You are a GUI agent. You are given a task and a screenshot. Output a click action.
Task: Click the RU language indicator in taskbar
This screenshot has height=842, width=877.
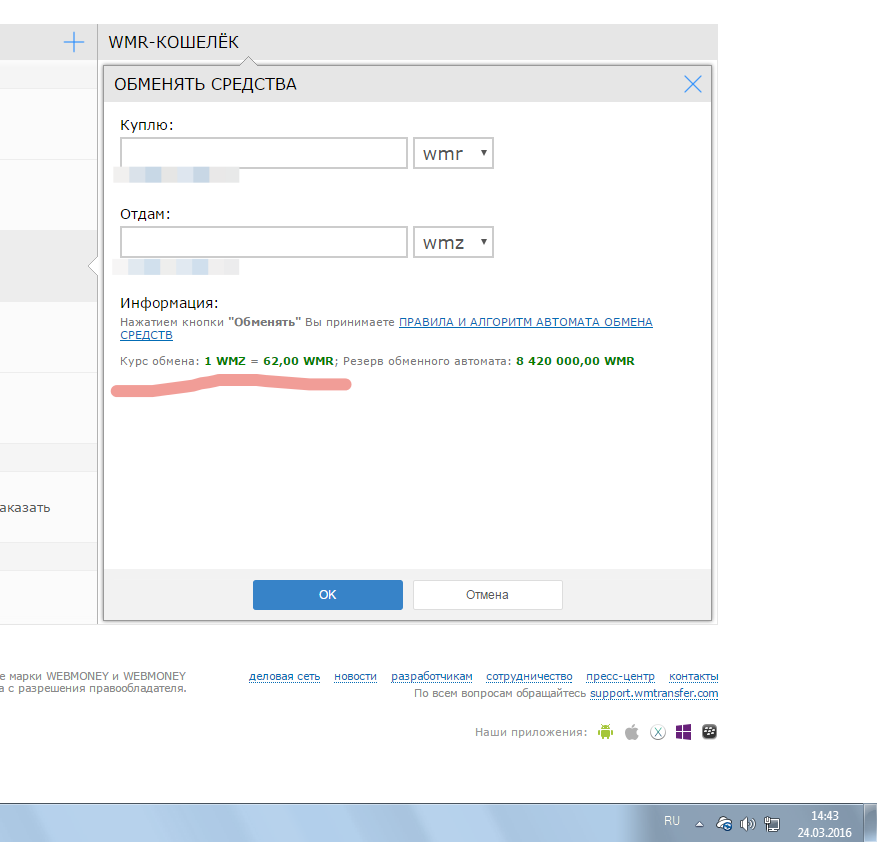pyautogui.click(x=672, y=821)
